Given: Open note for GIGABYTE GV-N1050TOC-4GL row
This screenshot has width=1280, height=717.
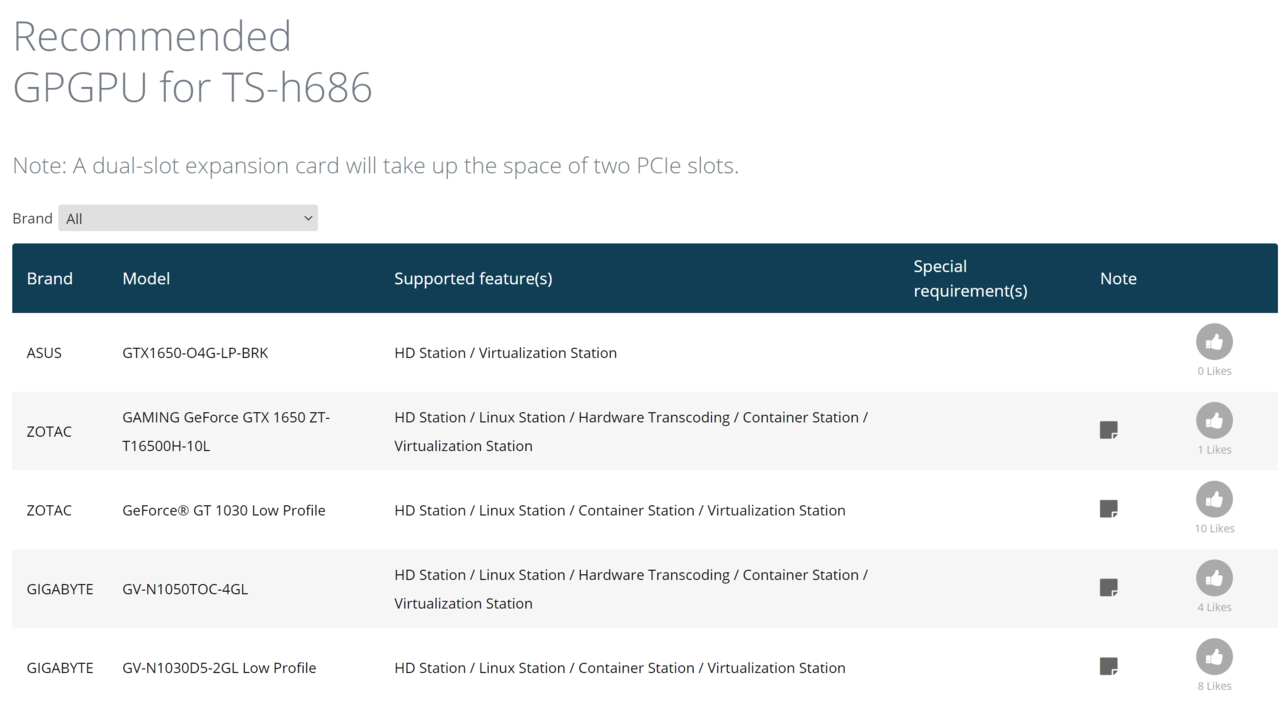Looking at the screenshot, I should 1108,588.
